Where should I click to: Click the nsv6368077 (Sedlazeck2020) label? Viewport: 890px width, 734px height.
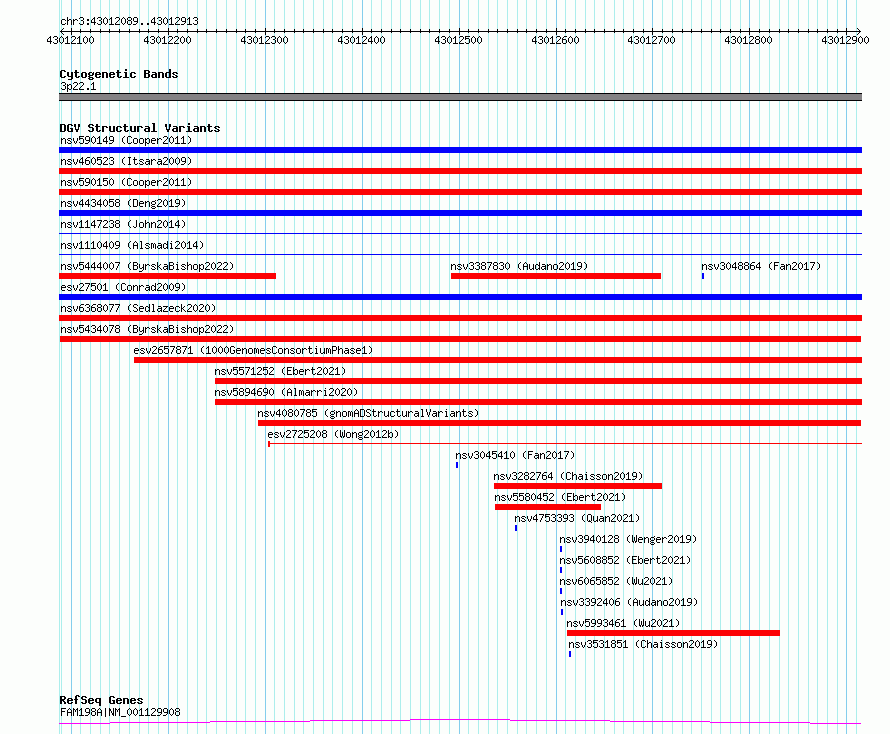[x=138, y=308]
